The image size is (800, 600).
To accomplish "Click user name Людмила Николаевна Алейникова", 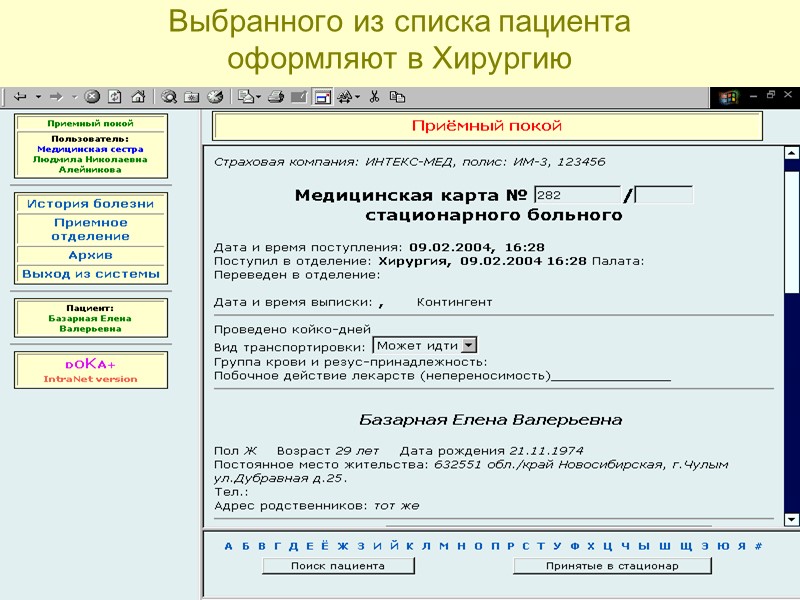I will pos(90,164).
